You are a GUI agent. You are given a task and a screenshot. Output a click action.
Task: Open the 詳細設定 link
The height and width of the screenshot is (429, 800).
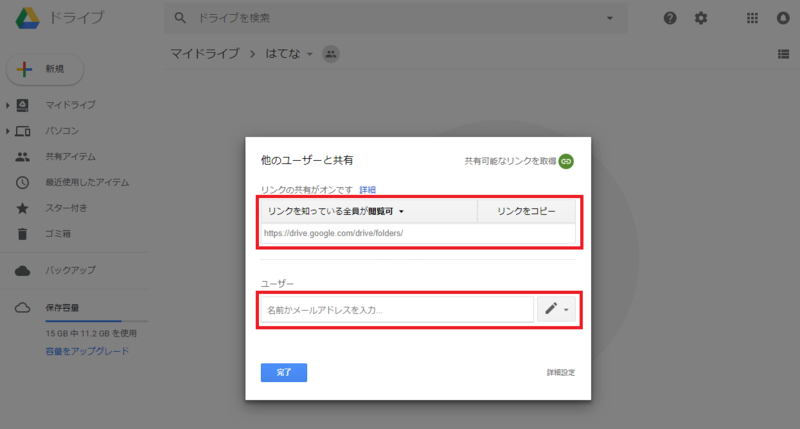tap(561, 372)
